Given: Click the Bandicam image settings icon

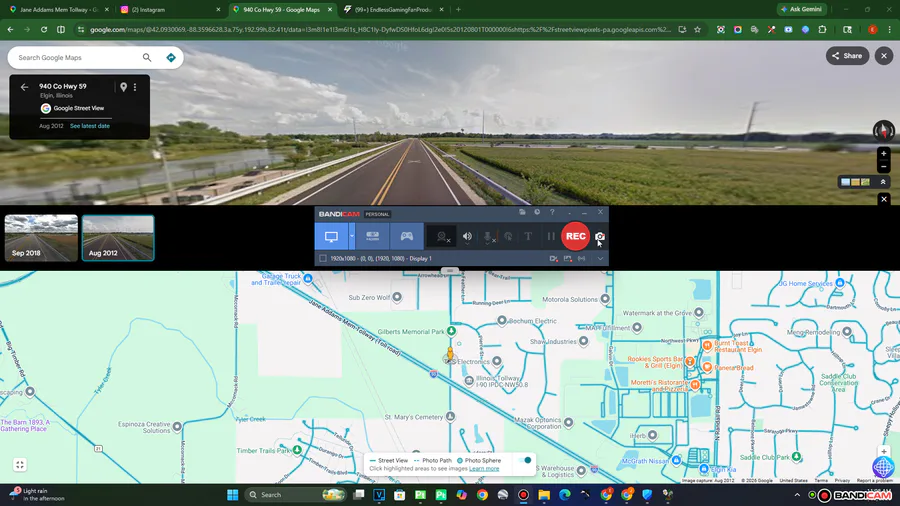Looking at the screenshot, I should [x=568, y=259].
